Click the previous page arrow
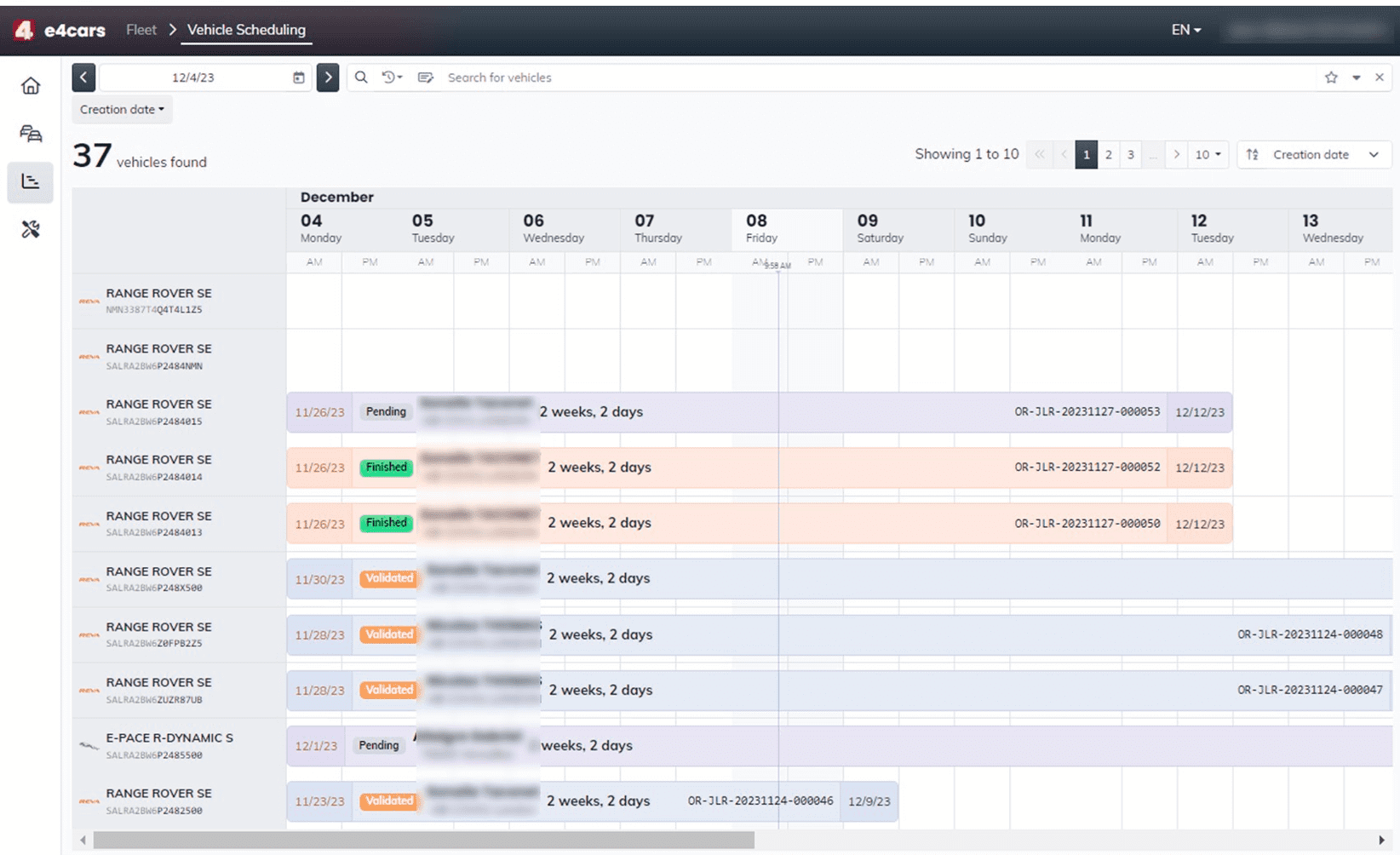 [1063, 154]
